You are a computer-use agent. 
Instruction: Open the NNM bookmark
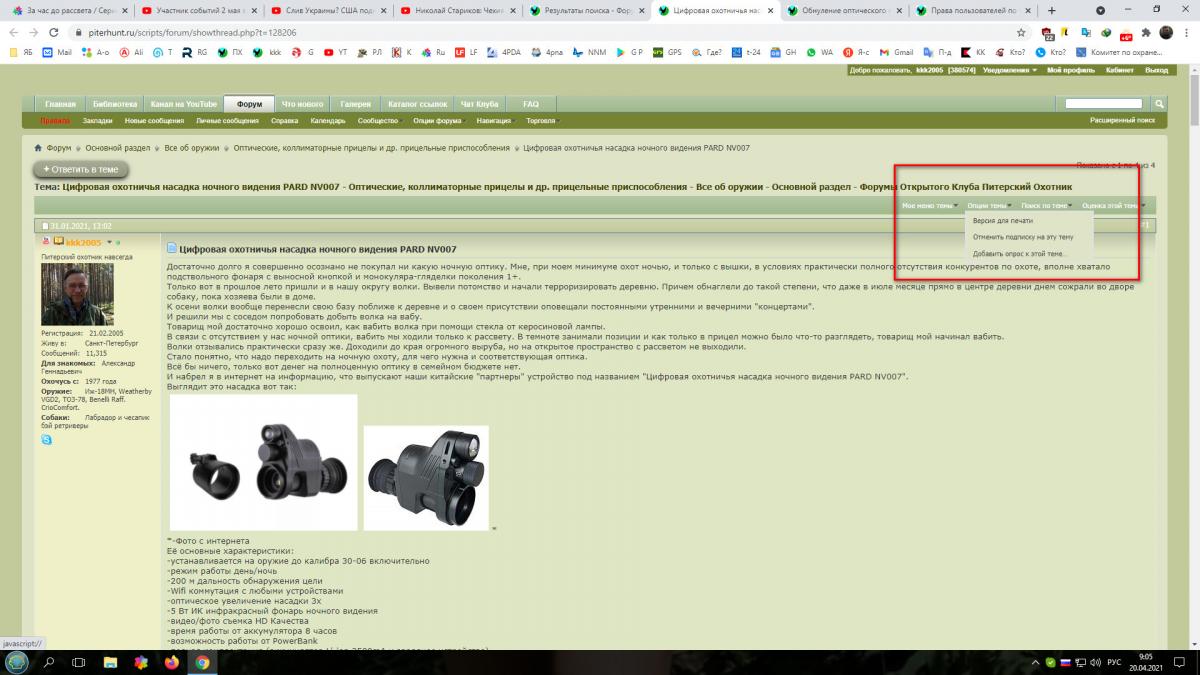pos(590,52)
